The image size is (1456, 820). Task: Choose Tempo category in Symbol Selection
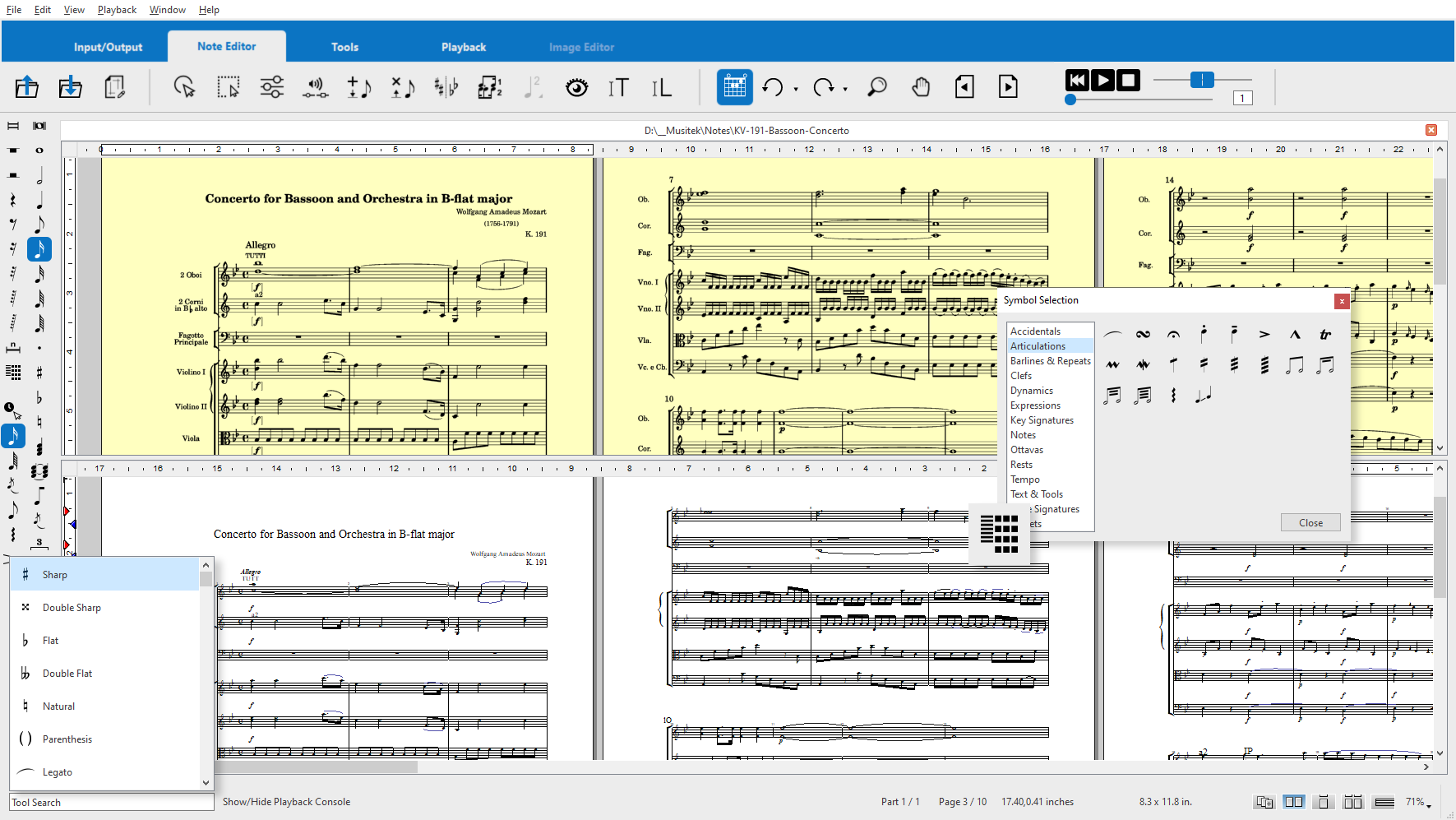tap(1051, 479)
